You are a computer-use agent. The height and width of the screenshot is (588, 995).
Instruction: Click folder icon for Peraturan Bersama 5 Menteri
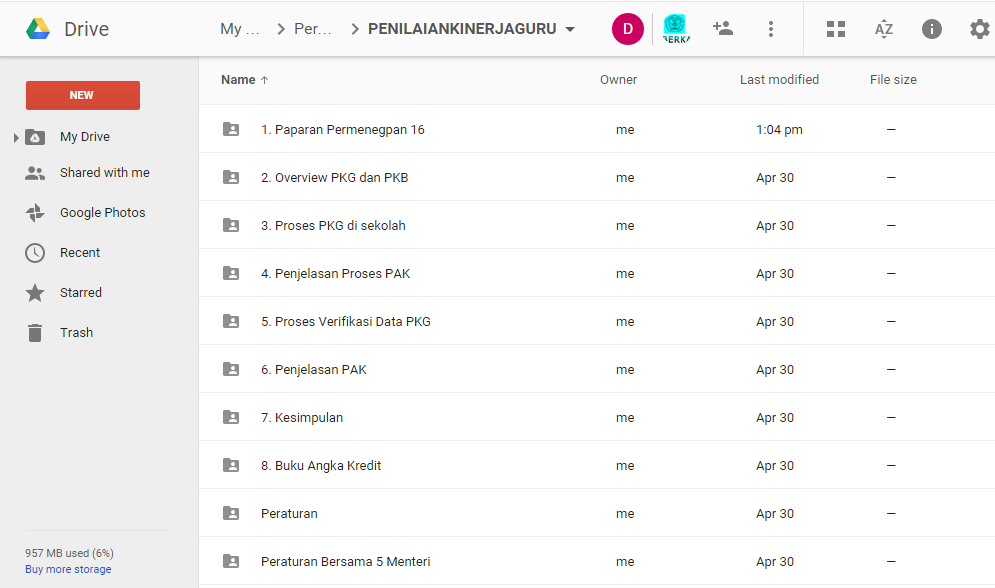click(x=231, y=561)
